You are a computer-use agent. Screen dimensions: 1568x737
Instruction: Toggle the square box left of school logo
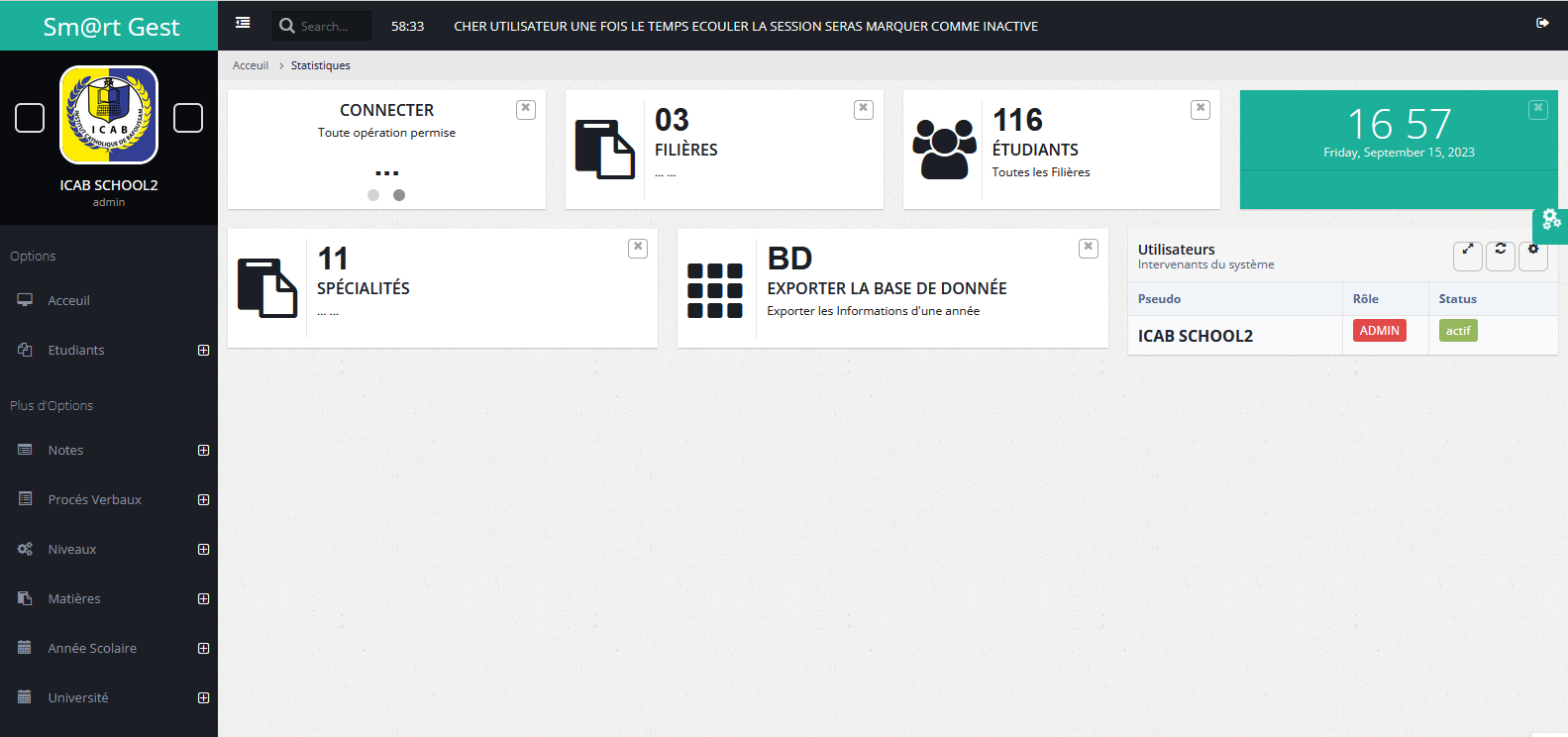tap(30, 118)
